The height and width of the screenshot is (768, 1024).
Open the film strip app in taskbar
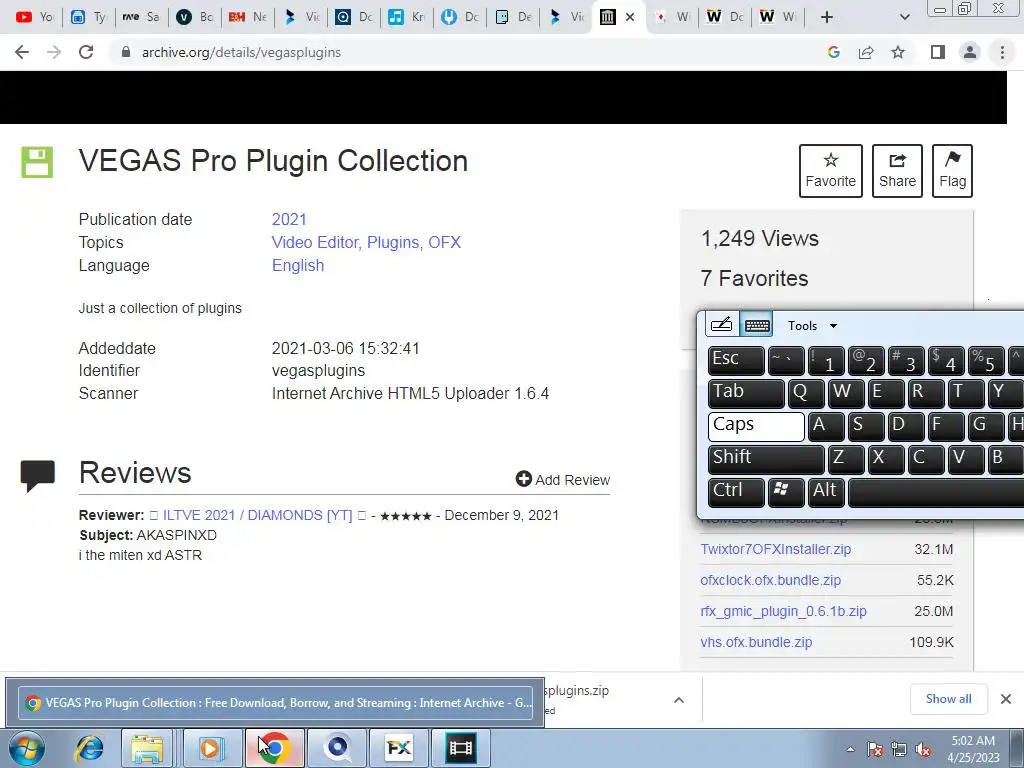tap(460, 748)
